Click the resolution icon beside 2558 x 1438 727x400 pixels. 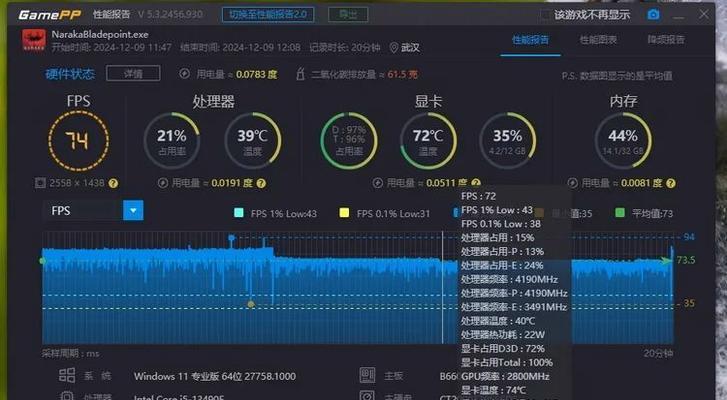40,183
